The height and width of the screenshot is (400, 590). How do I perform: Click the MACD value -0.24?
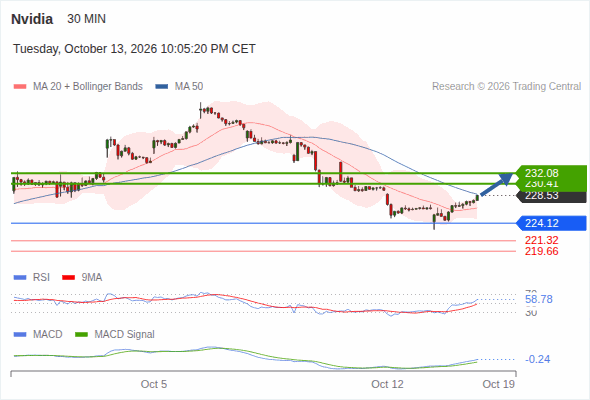click(x=538, y=359)
